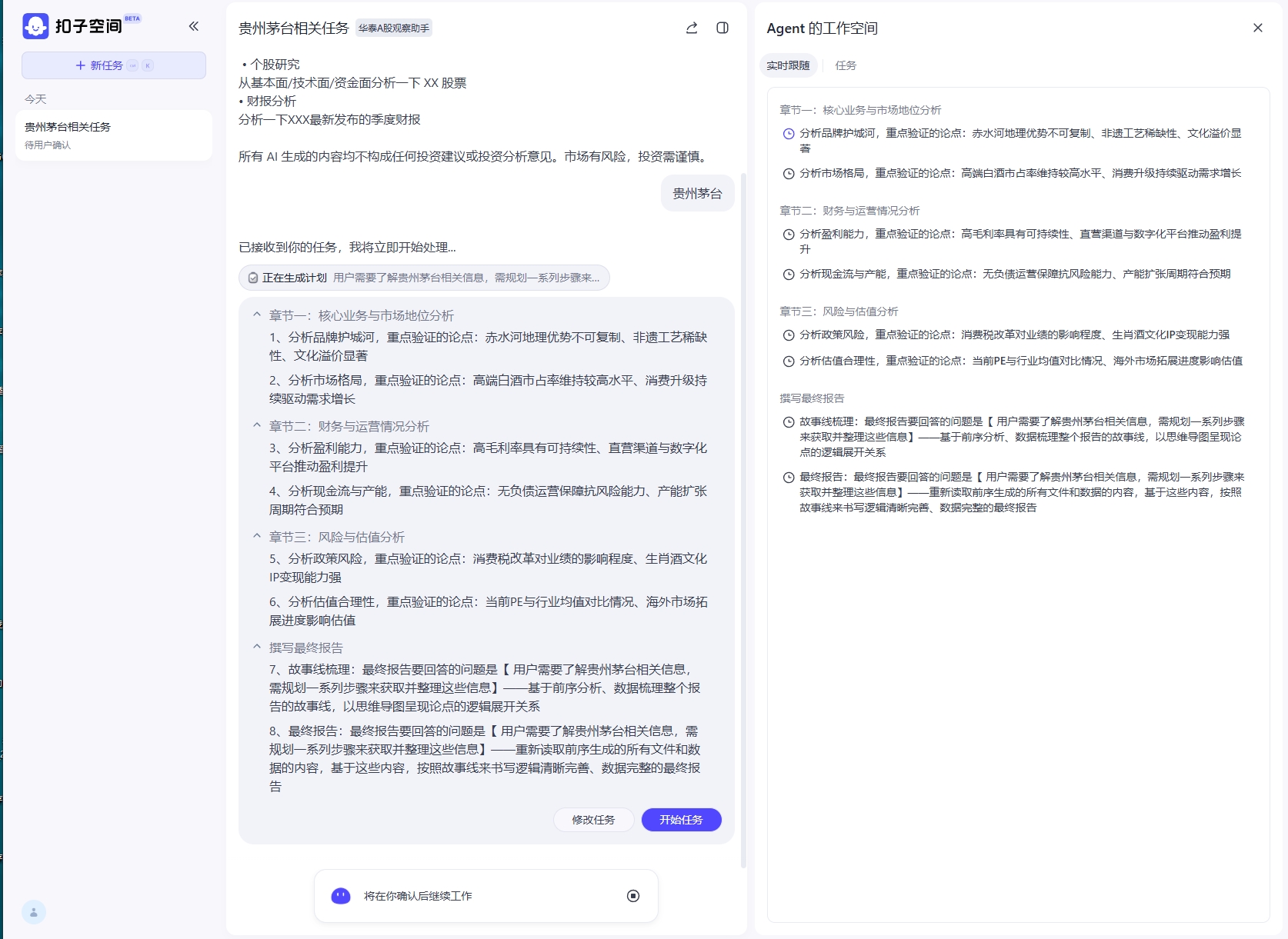Click clock icon beside 分析政策风险 workspace step
Viewport: 1288px width, 939px height.
pos(789,335)
